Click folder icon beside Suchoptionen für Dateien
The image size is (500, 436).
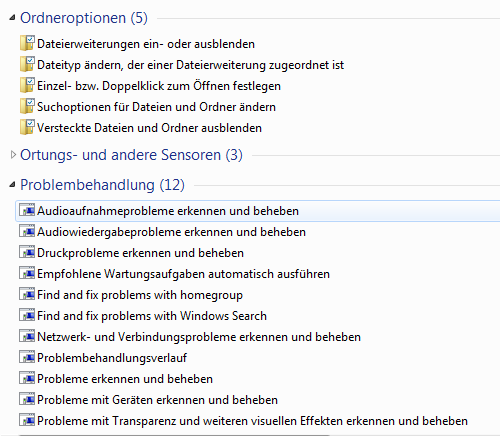click(x=27, y=106)
